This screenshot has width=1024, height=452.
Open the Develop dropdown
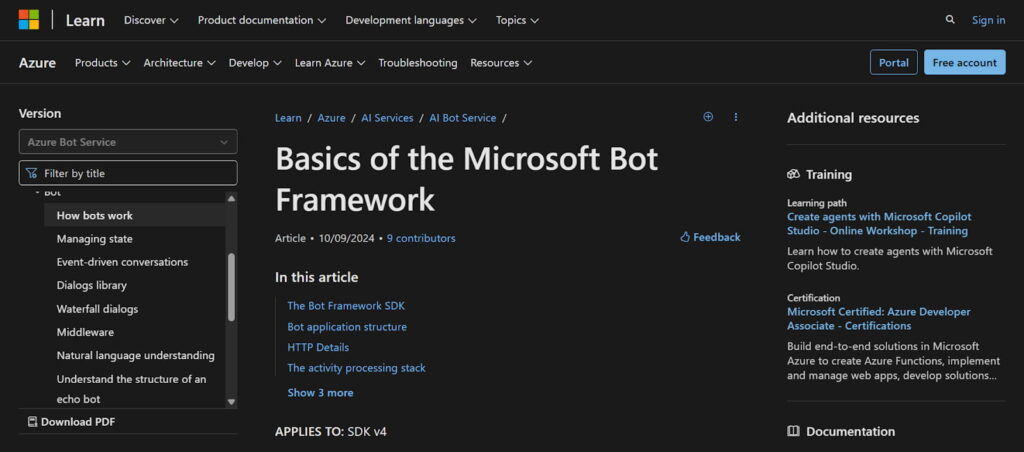[255, 63]
